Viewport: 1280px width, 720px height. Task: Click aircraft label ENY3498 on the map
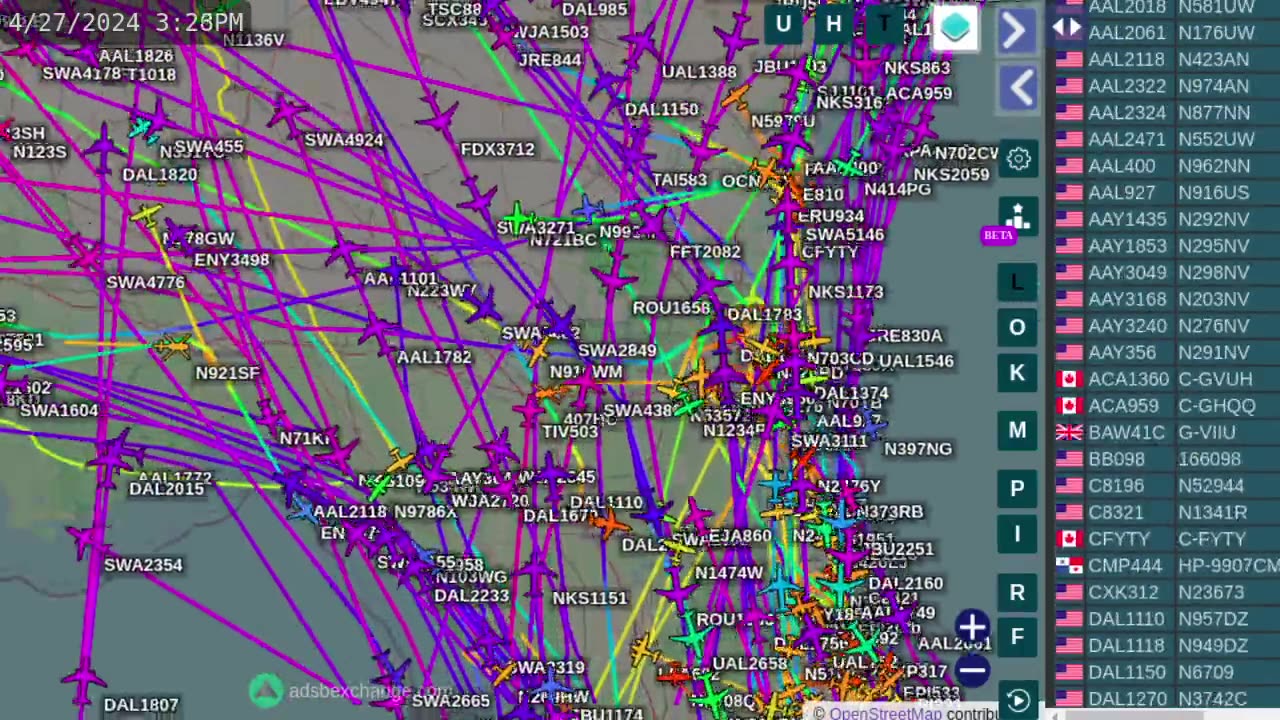(232, 261)
